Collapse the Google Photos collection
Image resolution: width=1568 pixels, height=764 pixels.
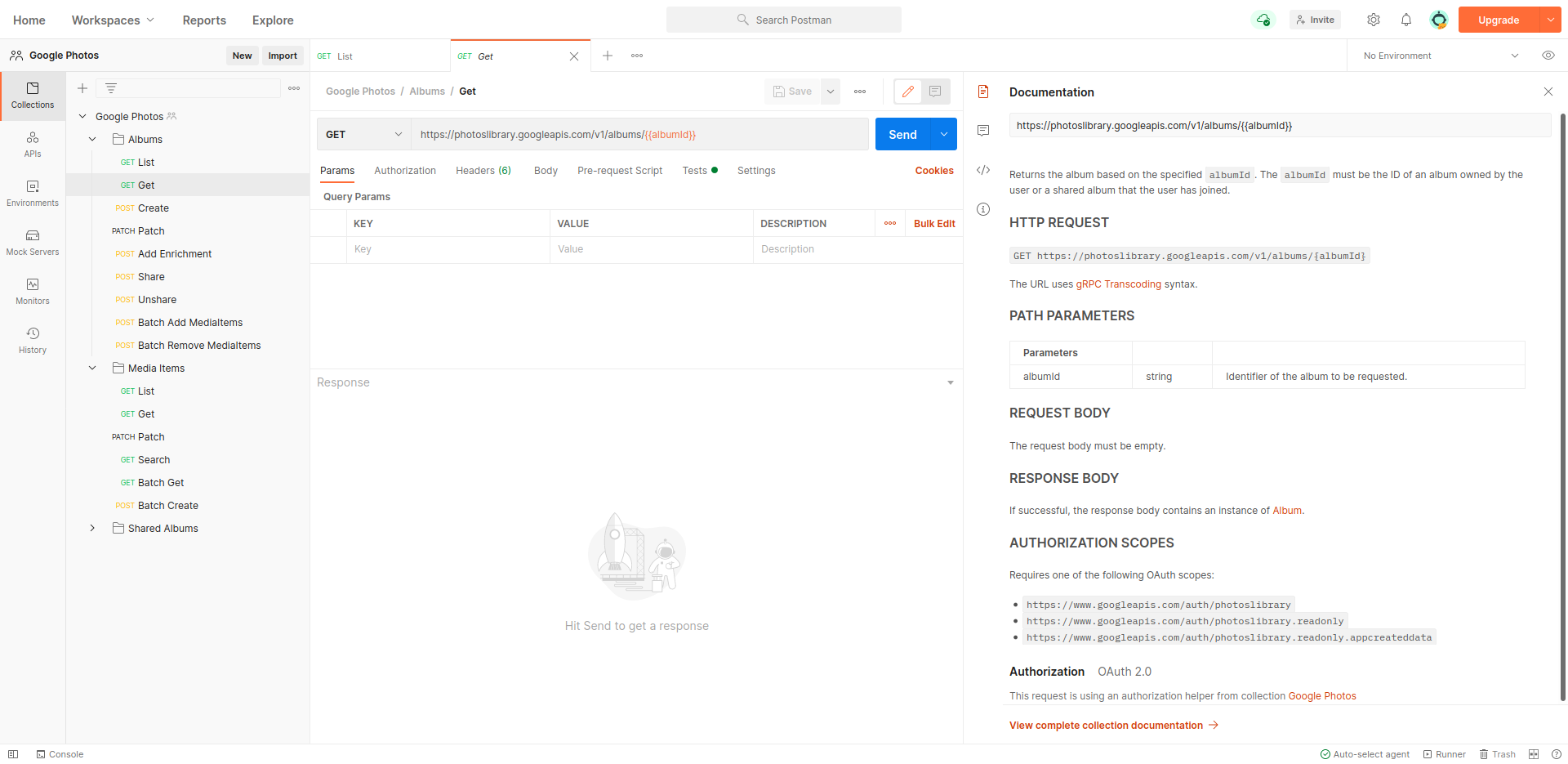click(x=82, y=116)
